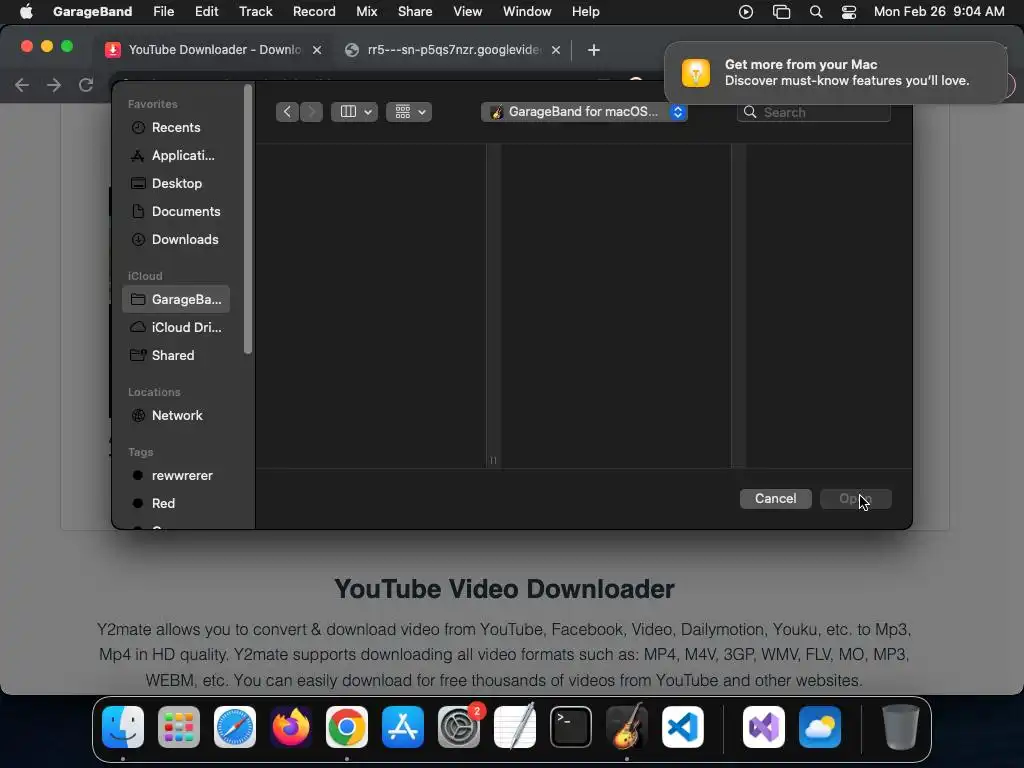1024x768 pixels.
Task: Open the Window menu
Action: pos(527,12)
